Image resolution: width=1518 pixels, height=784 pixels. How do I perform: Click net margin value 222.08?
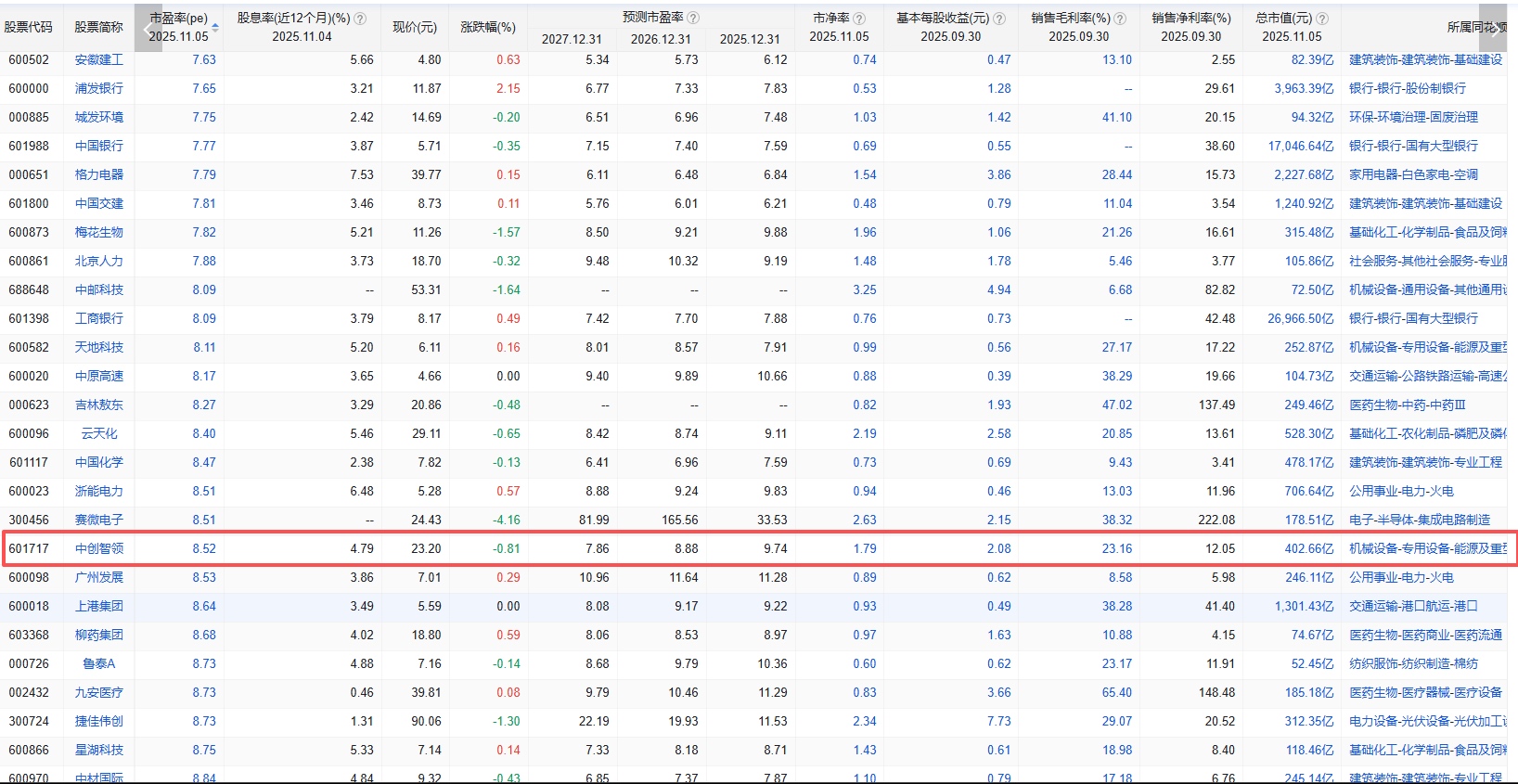(x=1216, y=520)
